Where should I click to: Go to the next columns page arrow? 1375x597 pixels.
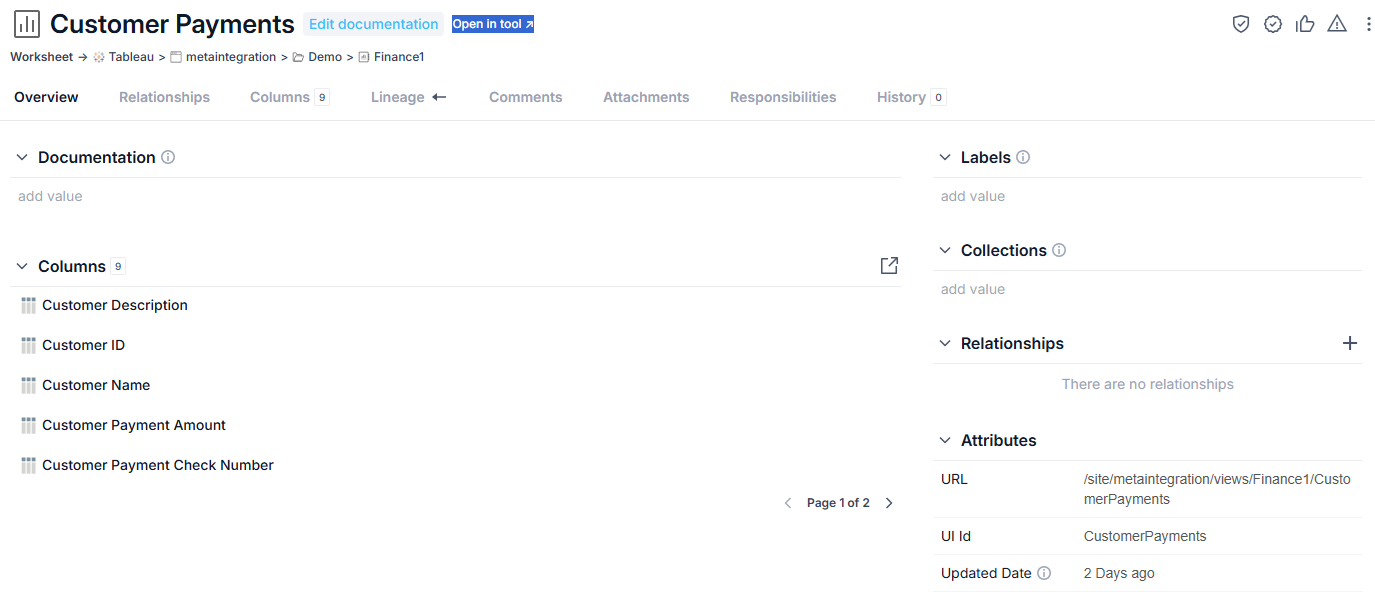point(890,503)
